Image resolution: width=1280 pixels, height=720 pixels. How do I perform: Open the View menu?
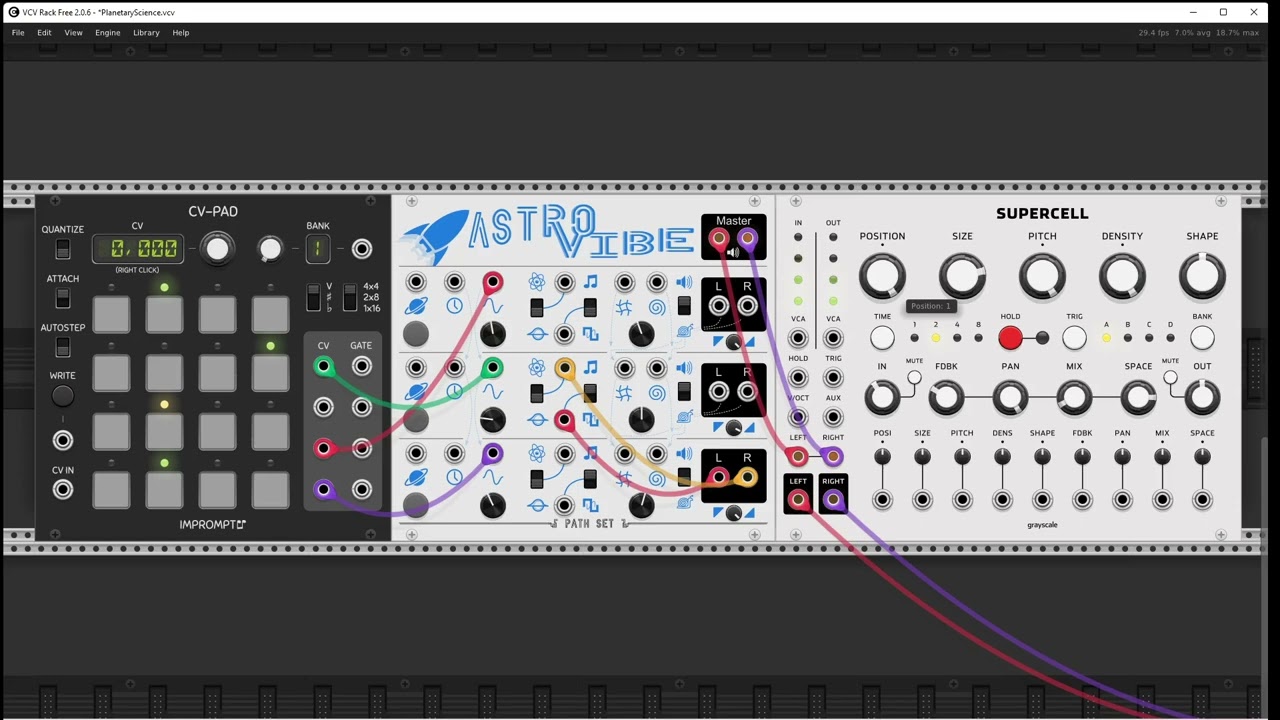73,33
